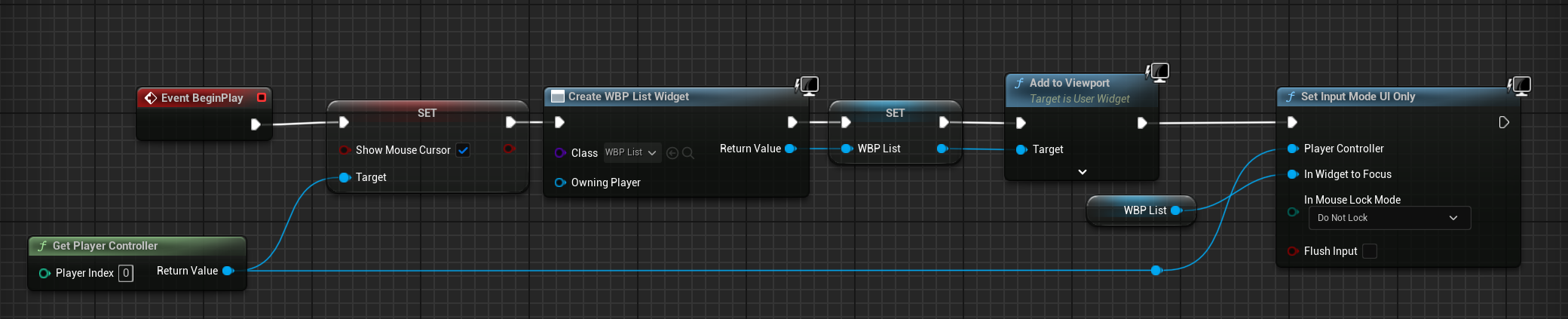
Task: Click Event BeginPlay execution output pin
Action: click(x=256, y=124)
